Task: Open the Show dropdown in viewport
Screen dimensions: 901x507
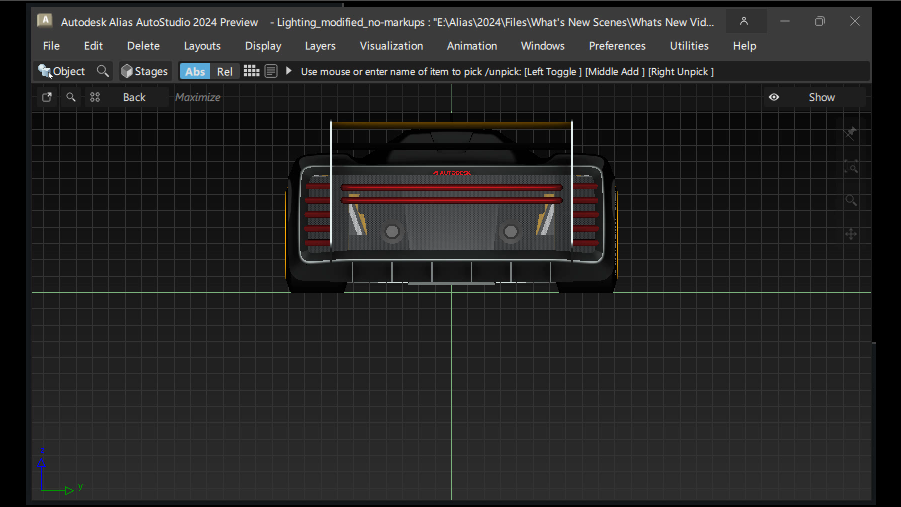Action: coord(821,97)
